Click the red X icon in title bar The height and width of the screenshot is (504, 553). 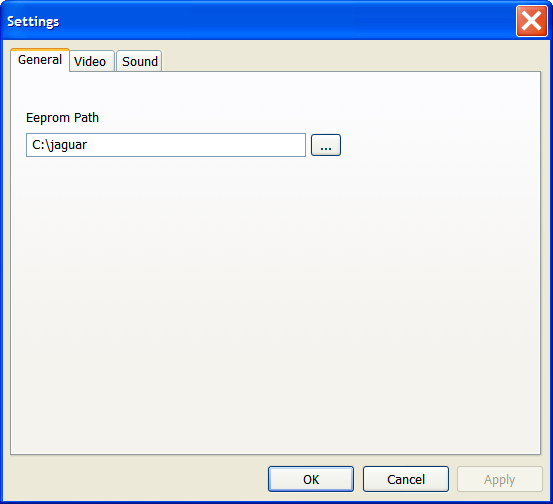click(x=531, y=21)
